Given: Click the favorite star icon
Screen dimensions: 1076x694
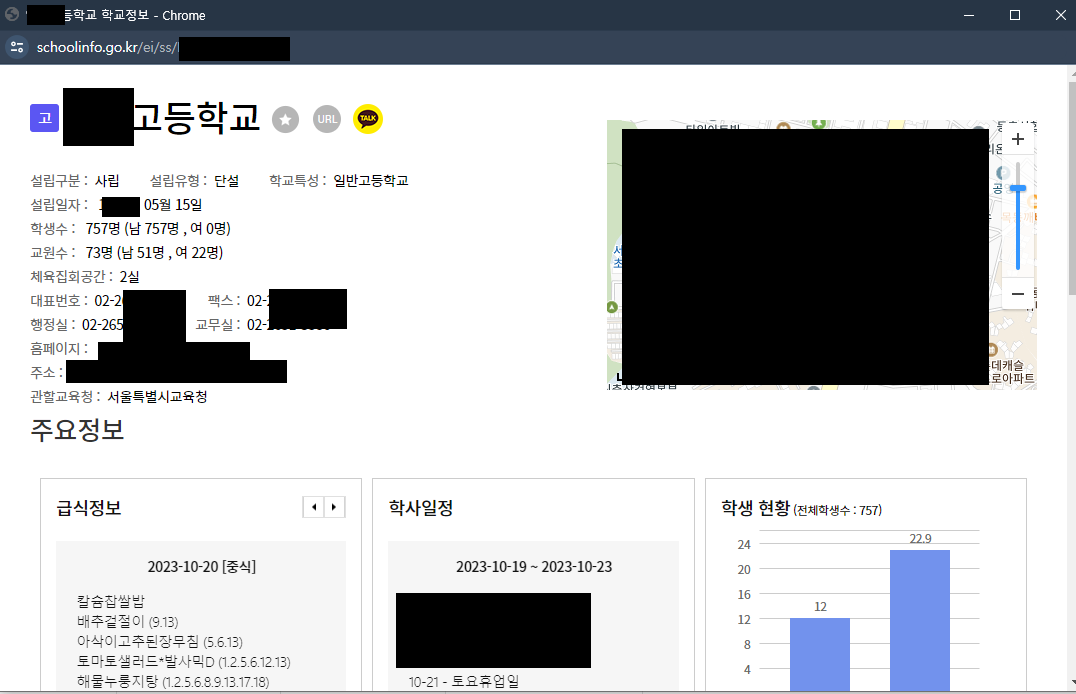Looking at the screenshot, I should coord(285,119).
